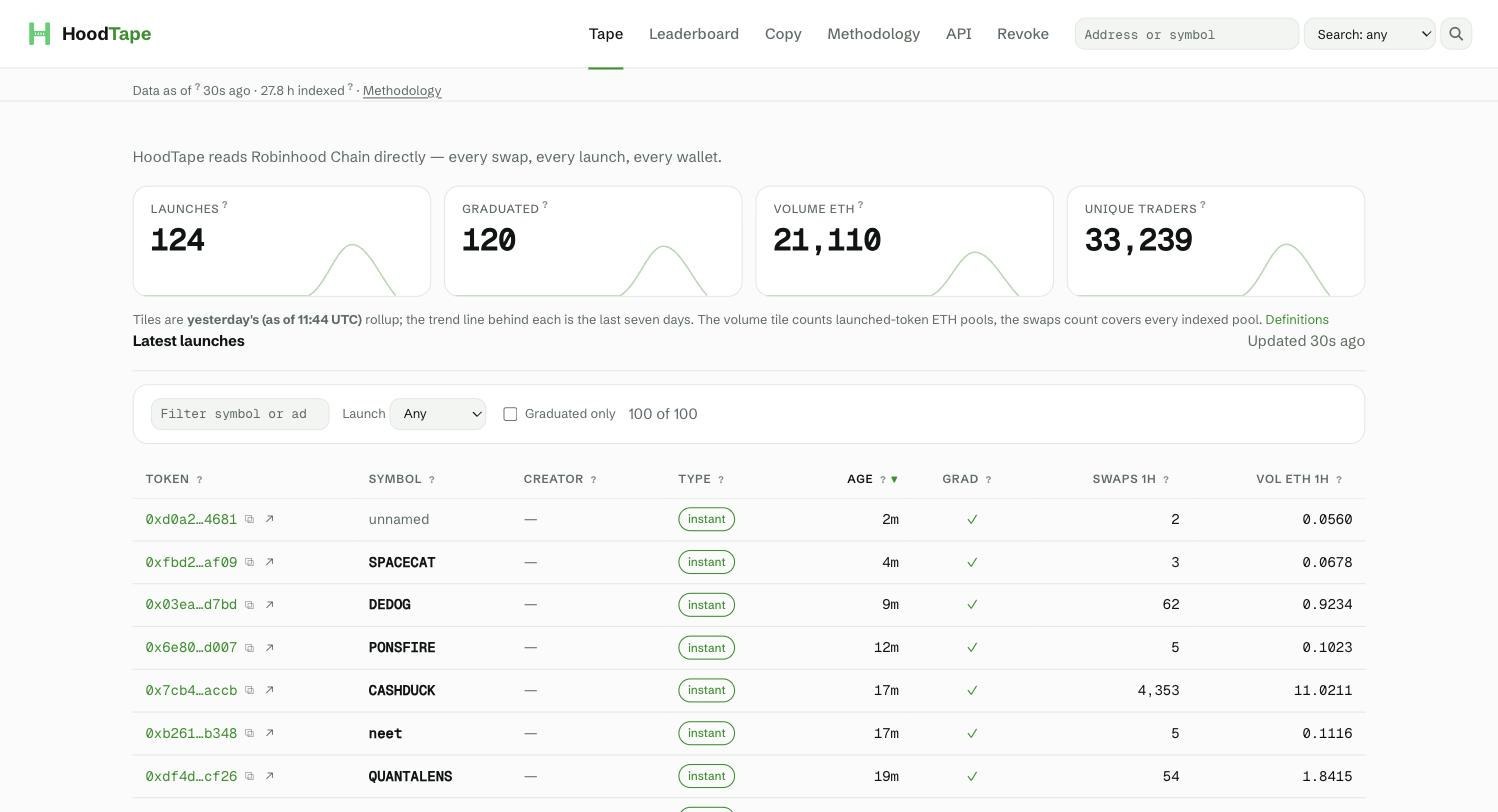The height and width of the screenshot is (812, 1498).
Task: Go to the Copy tab
Action: [783, 34]
